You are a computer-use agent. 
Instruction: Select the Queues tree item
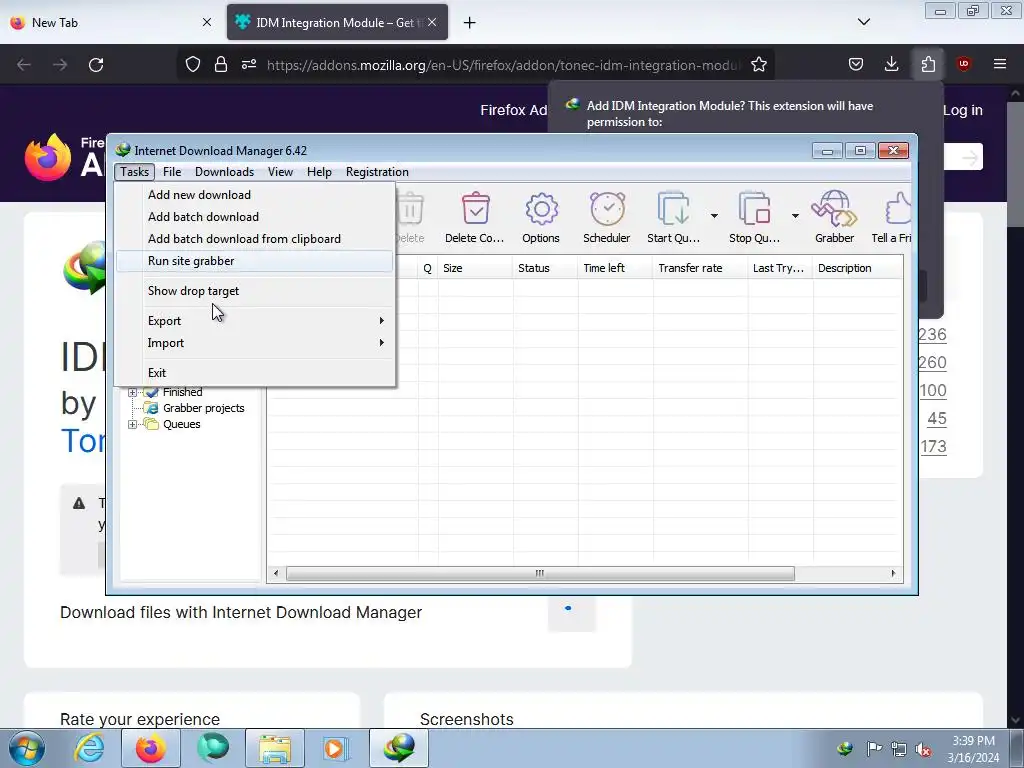pyautogui.click(x=182, y=424)
